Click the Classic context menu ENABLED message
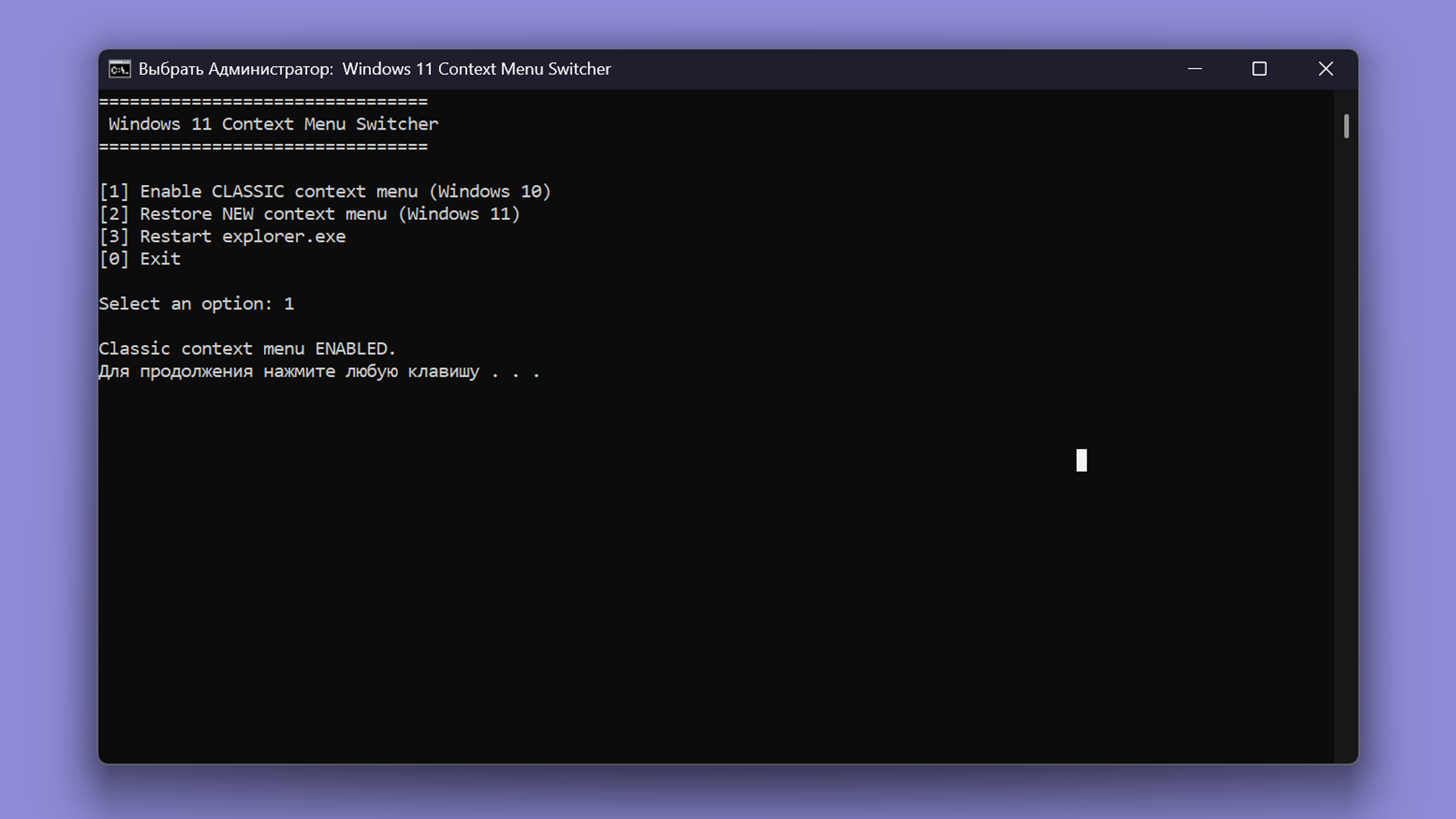This screenshot has width=1456, height=819. pos(247,349)
